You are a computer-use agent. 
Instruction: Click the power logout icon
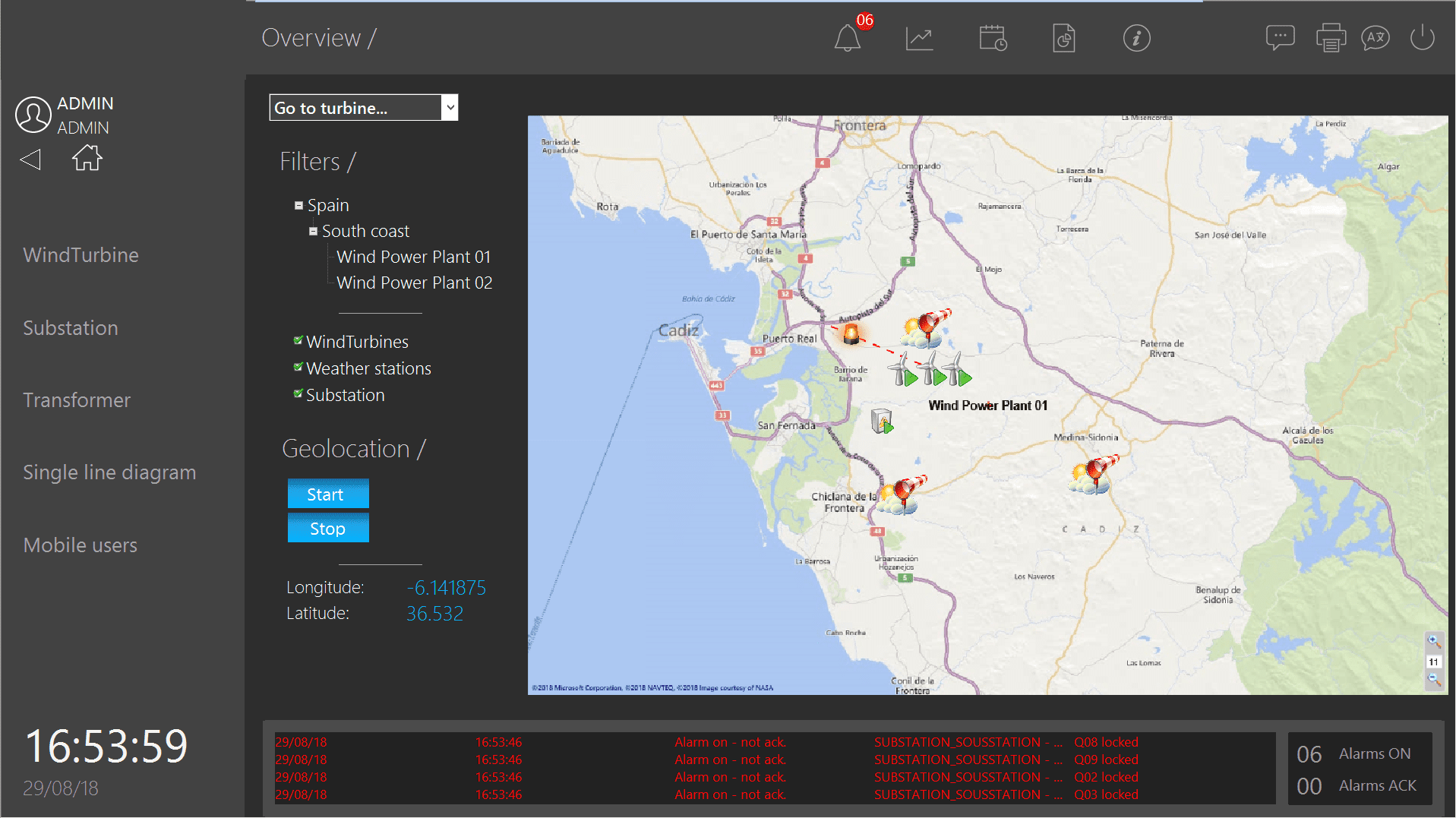[x=1422, y=38]
